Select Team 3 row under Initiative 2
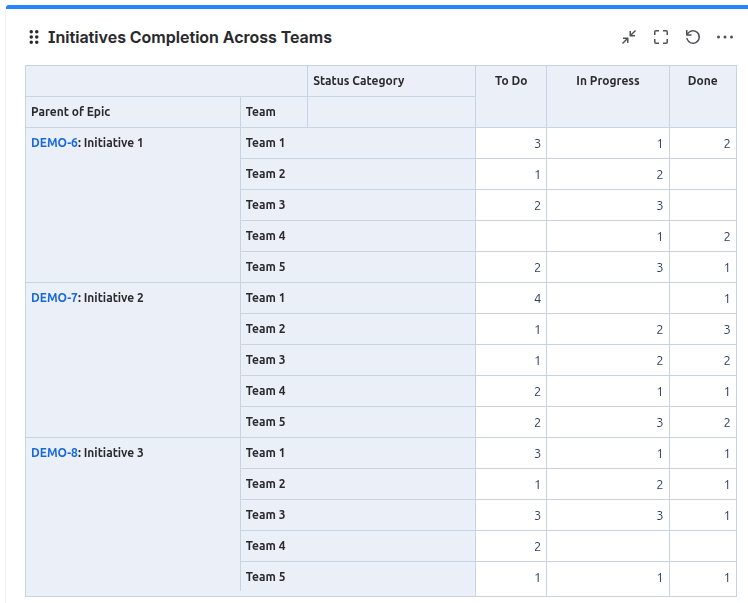Screen dimensions: 748x603 358,360
